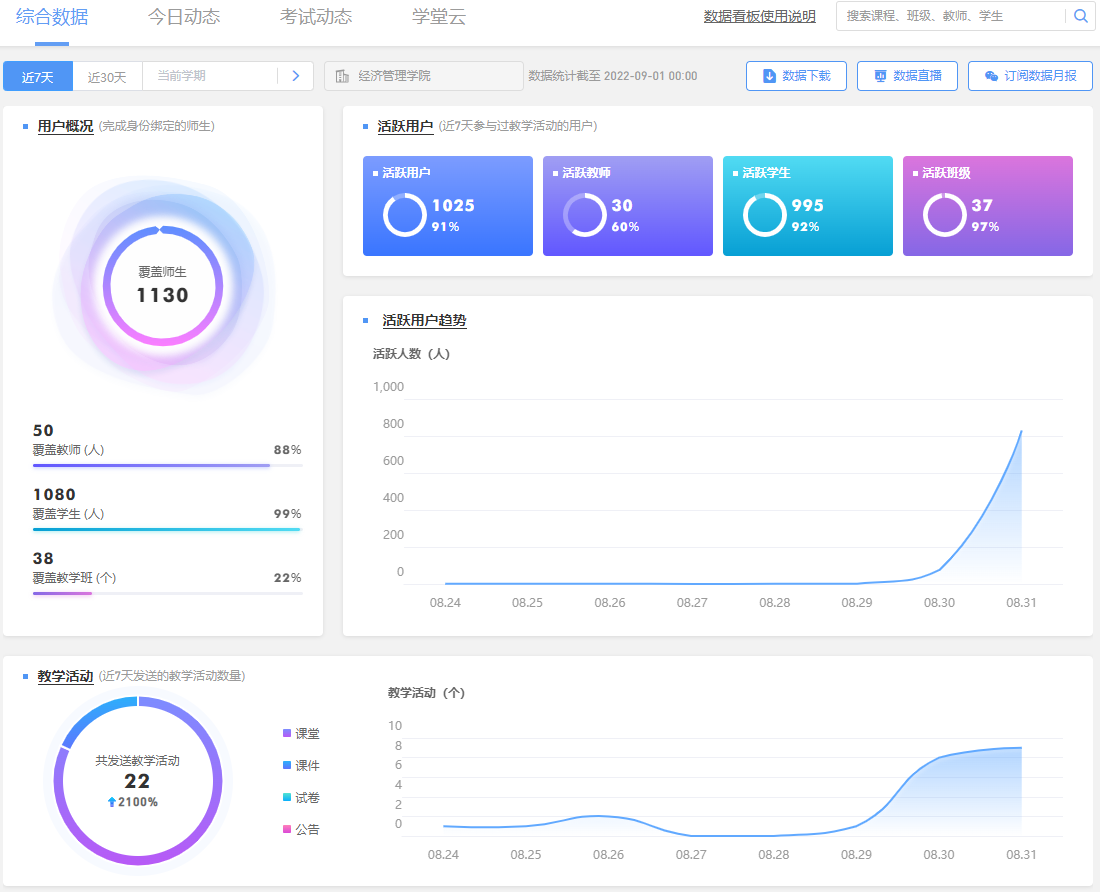Image resolution: width=1100 pixels, height=892 pixels.
Task: Click the WeChat icon in 订阅数据月报
Action: 991,76
